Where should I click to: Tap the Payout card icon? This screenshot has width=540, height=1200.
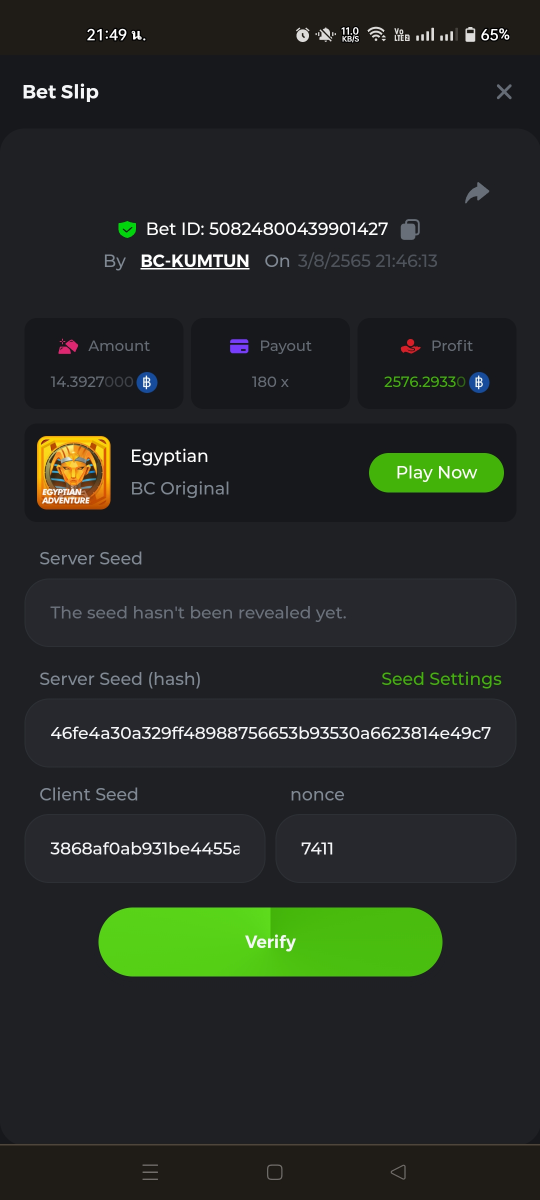pos(239,346)
